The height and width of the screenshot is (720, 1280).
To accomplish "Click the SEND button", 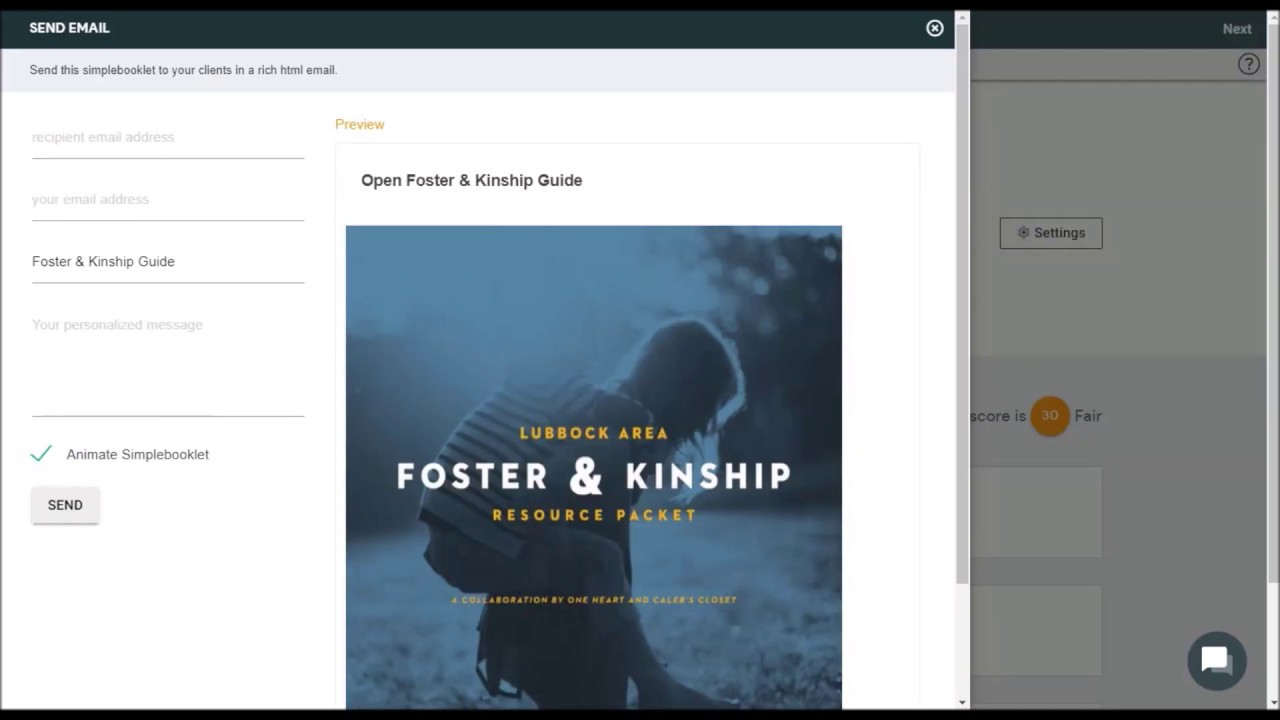I will tap(65, 505).
